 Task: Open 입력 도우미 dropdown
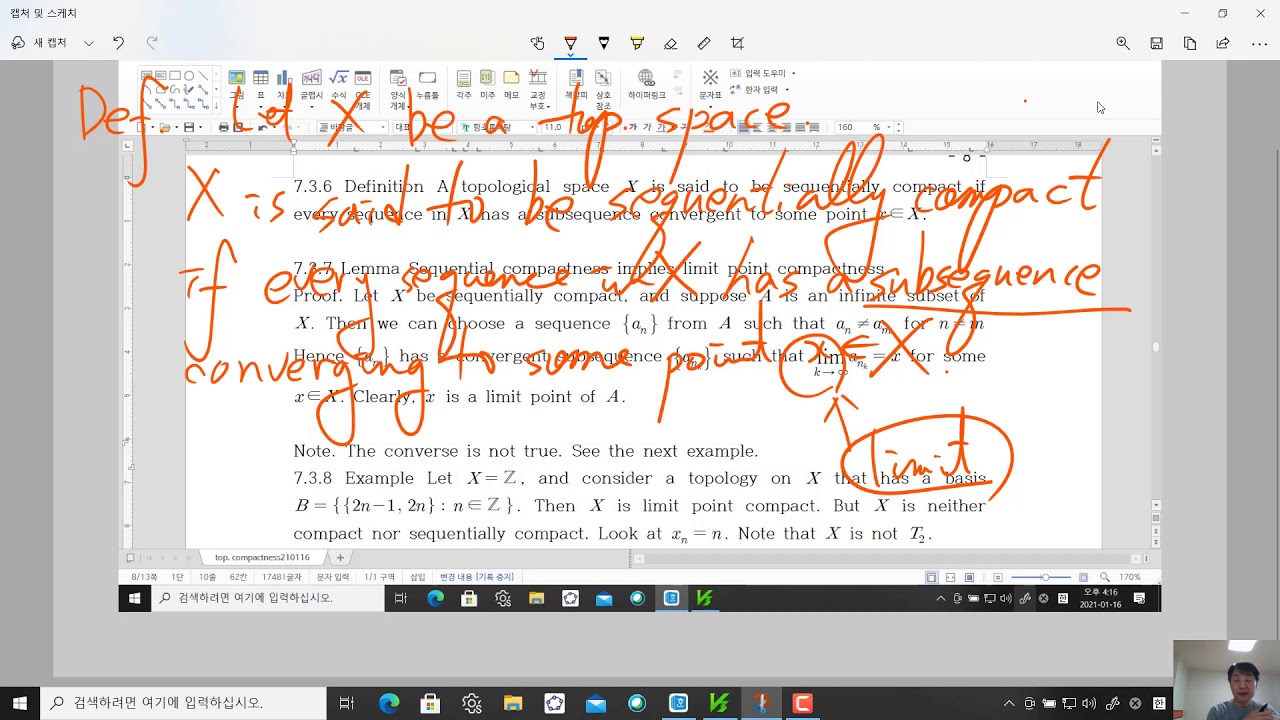pos(763,73)
